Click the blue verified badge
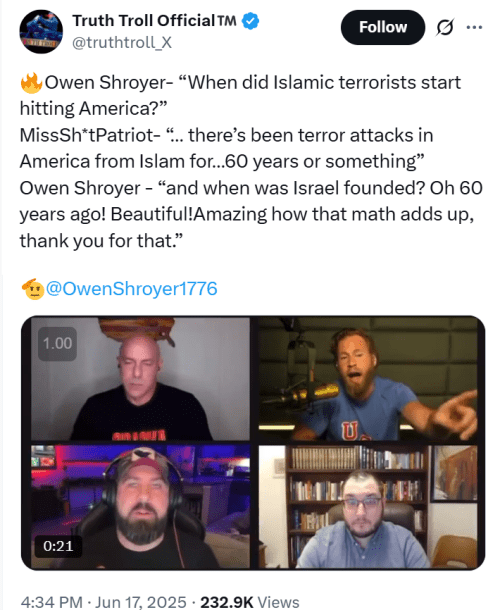This screenshot has width=500, height=610. (x=251, y=21)
